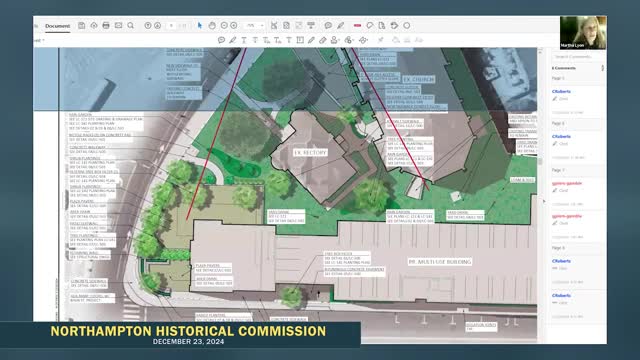Click the page number input field
This screenshot has height=360, width=640.
[171, 25]
